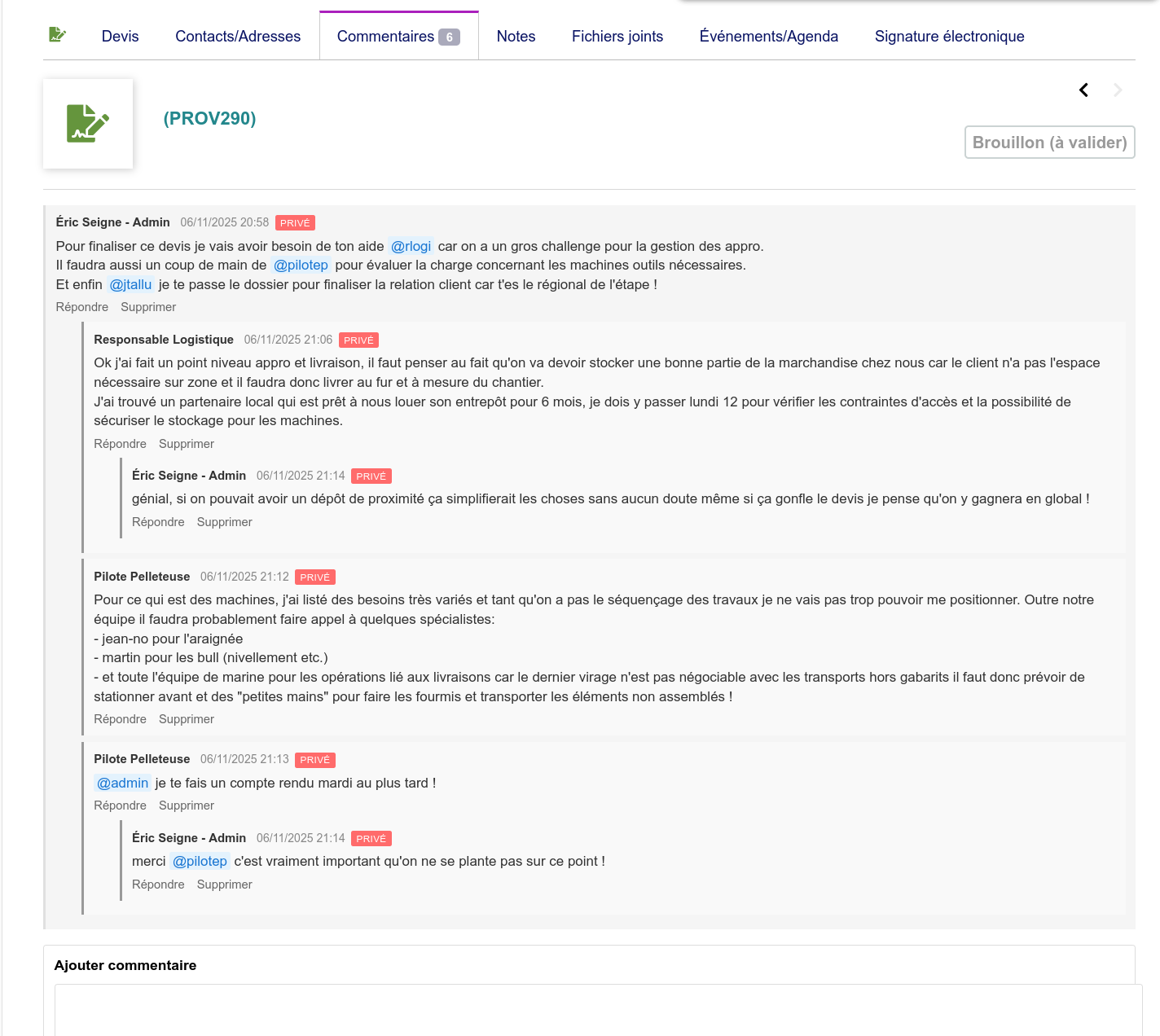Click into the Ajouter commentaire text field

click(598, 1010)
